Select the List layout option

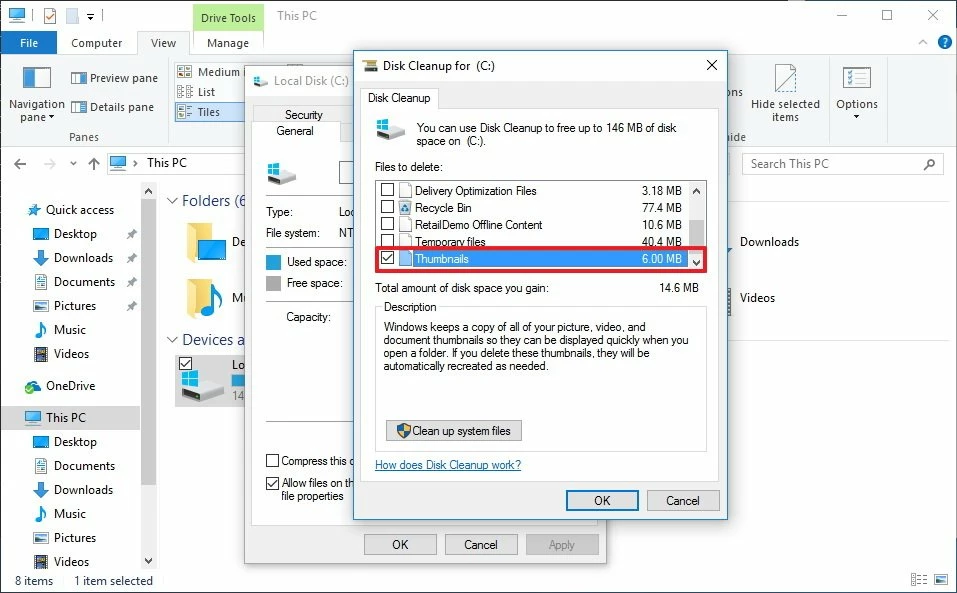[x=197, y=92]
